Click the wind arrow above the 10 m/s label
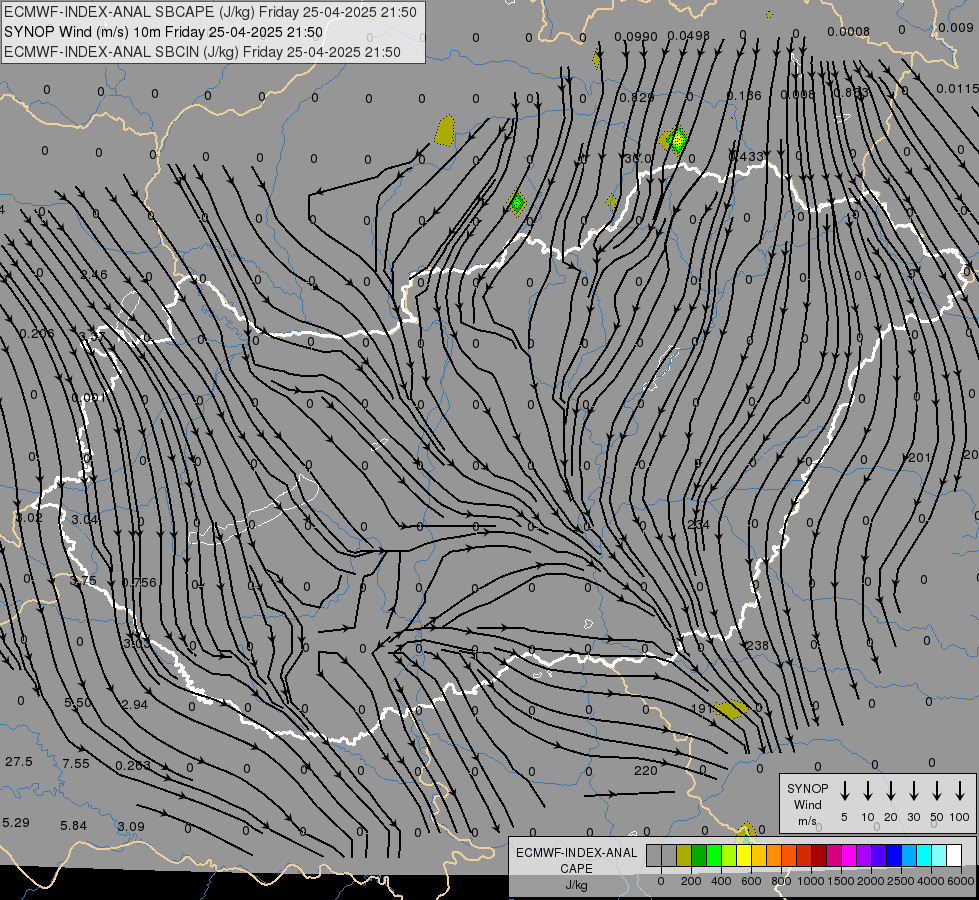This screenshot has height=900, width=979. click(x=868, y=791)
